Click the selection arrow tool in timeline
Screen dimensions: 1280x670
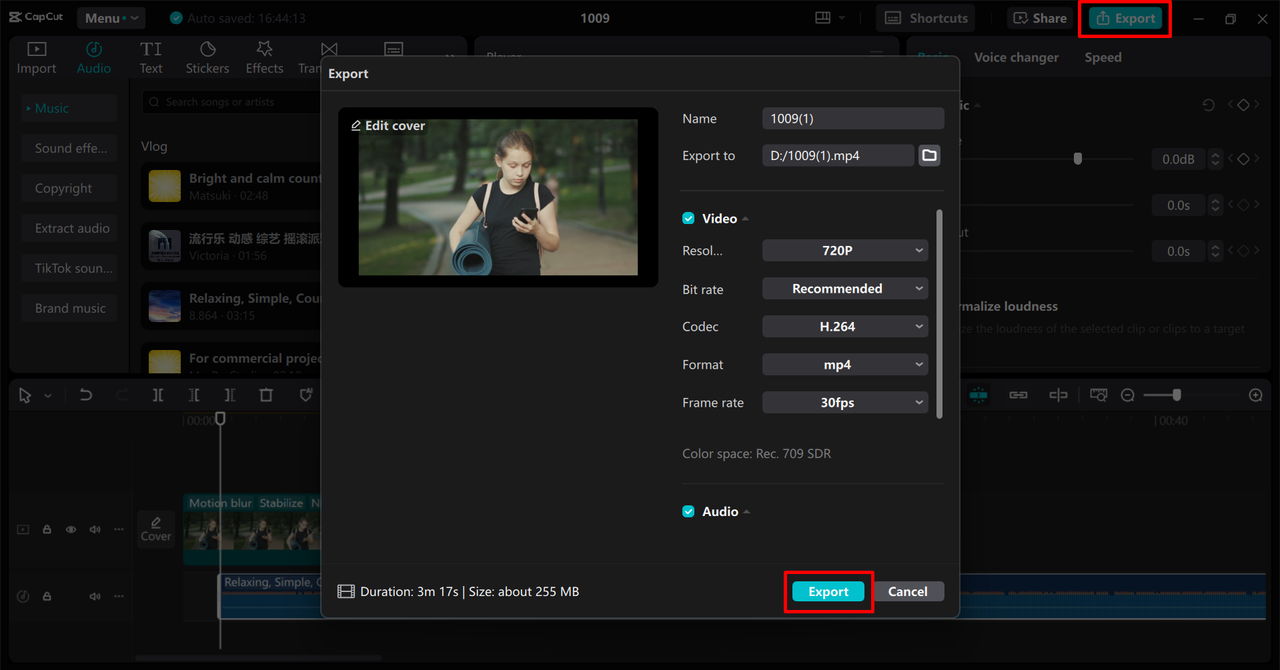pos(25,395)
